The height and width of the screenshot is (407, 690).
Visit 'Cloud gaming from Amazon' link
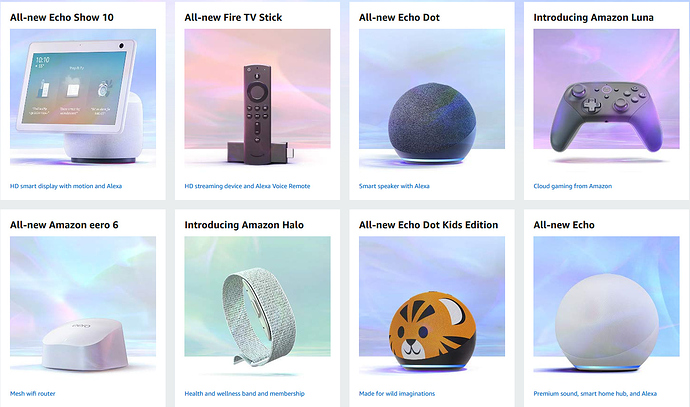(573, 186)
